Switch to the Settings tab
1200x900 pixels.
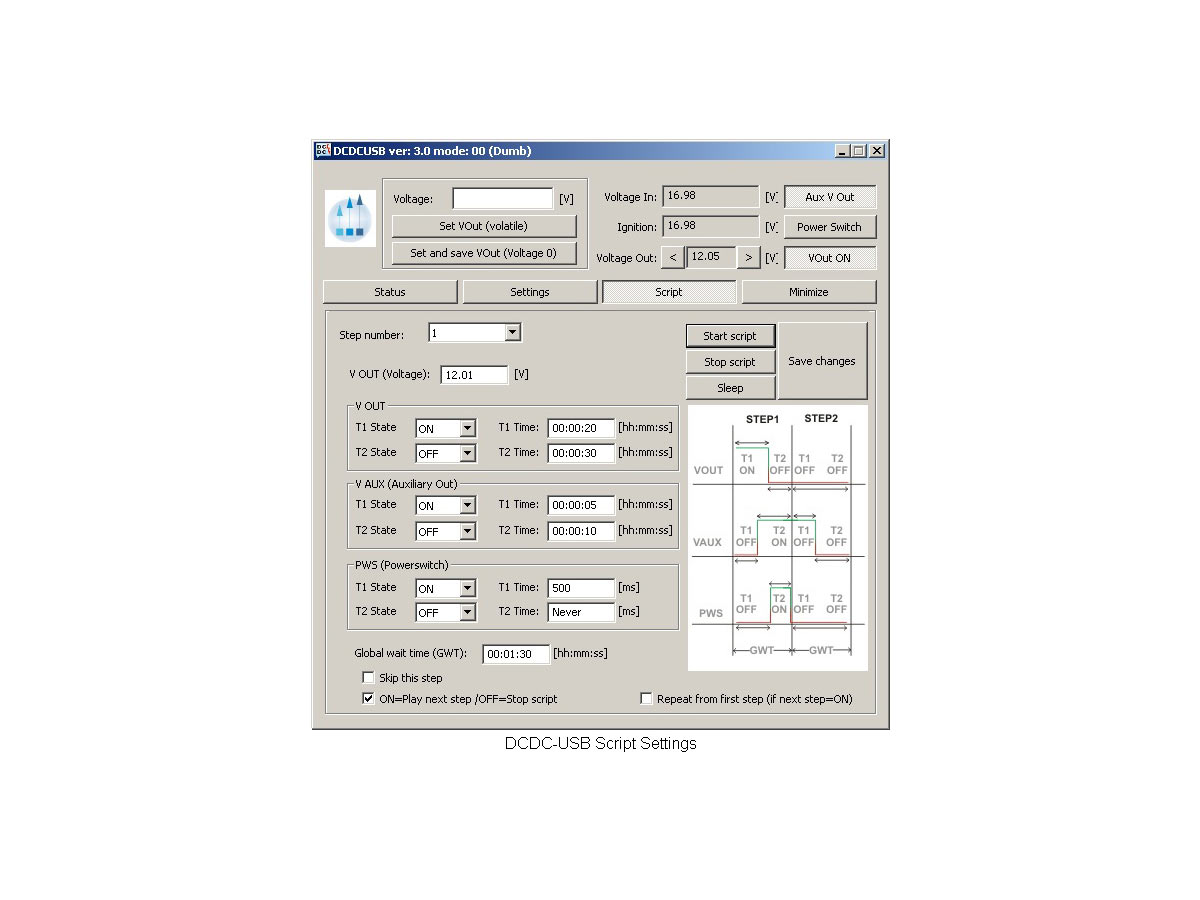pos(530,292)
